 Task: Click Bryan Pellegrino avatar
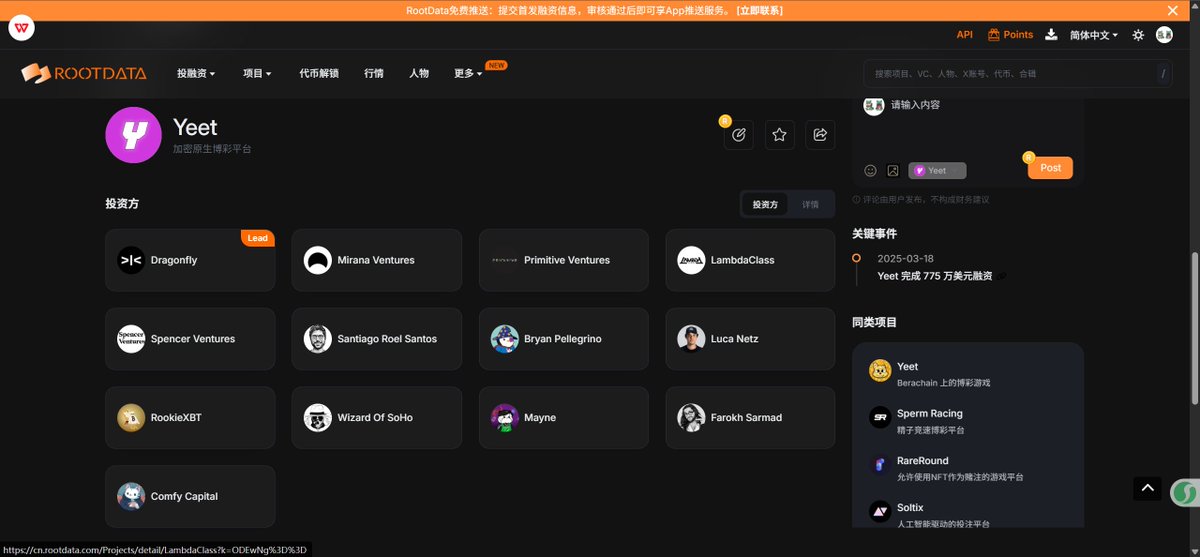(x=504, y=339)
